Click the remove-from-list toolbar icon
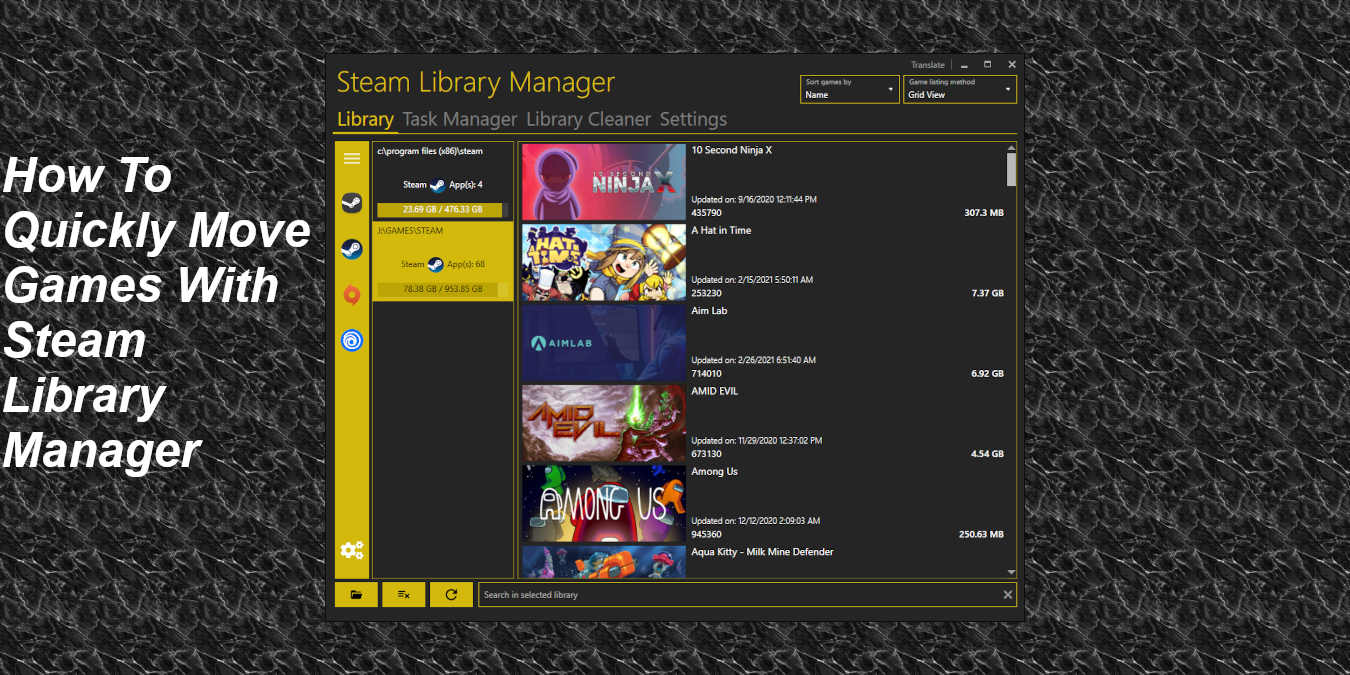The width and height of the screenshot is (1350, 675). (x=403, y=594)
